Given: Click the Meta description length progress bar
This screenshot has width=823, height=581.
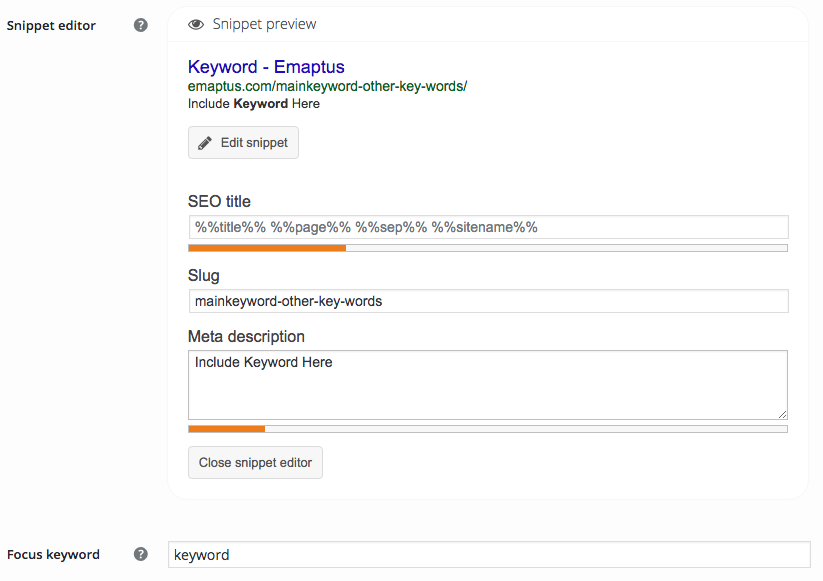Looking at the screenshot, I should [x=488, y=429].
